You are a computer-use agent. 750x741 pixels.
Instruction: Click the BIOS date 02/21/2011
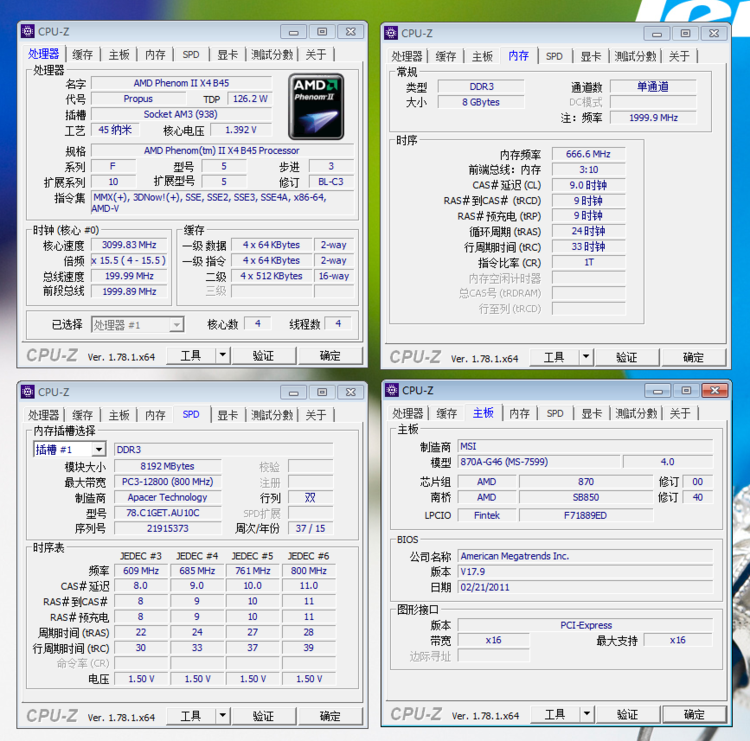585,587
